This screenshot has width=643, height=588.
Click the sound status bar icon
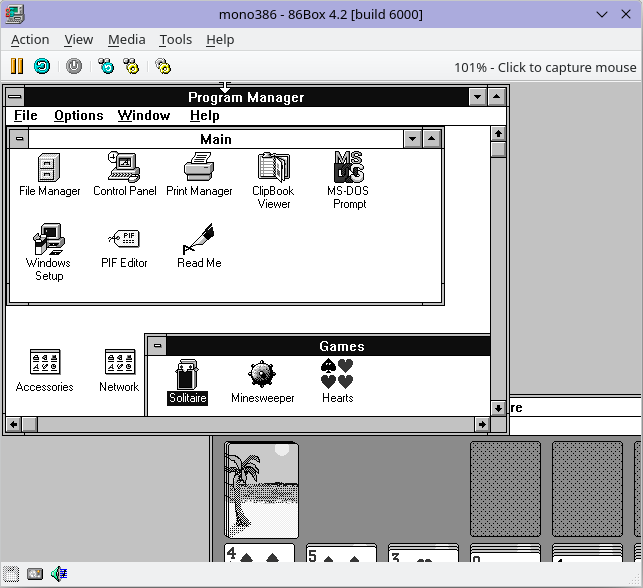click(59, 574)
